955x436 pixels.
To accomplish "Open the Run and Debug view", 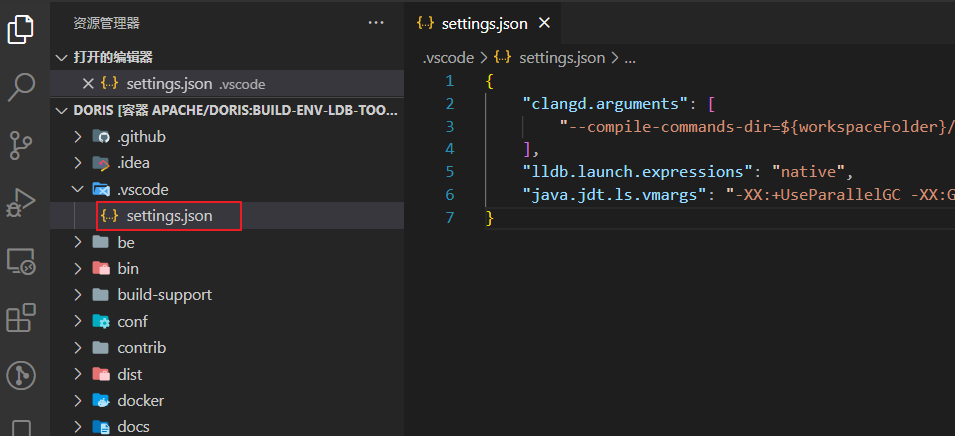I will click(x=22, y=202).
